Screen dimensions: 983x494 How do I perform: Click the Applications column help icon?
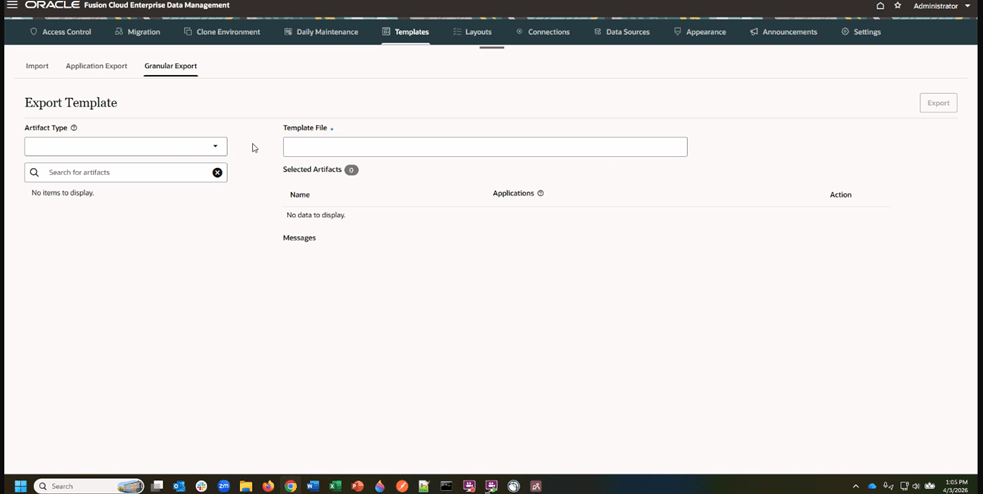tap(541, 194)
